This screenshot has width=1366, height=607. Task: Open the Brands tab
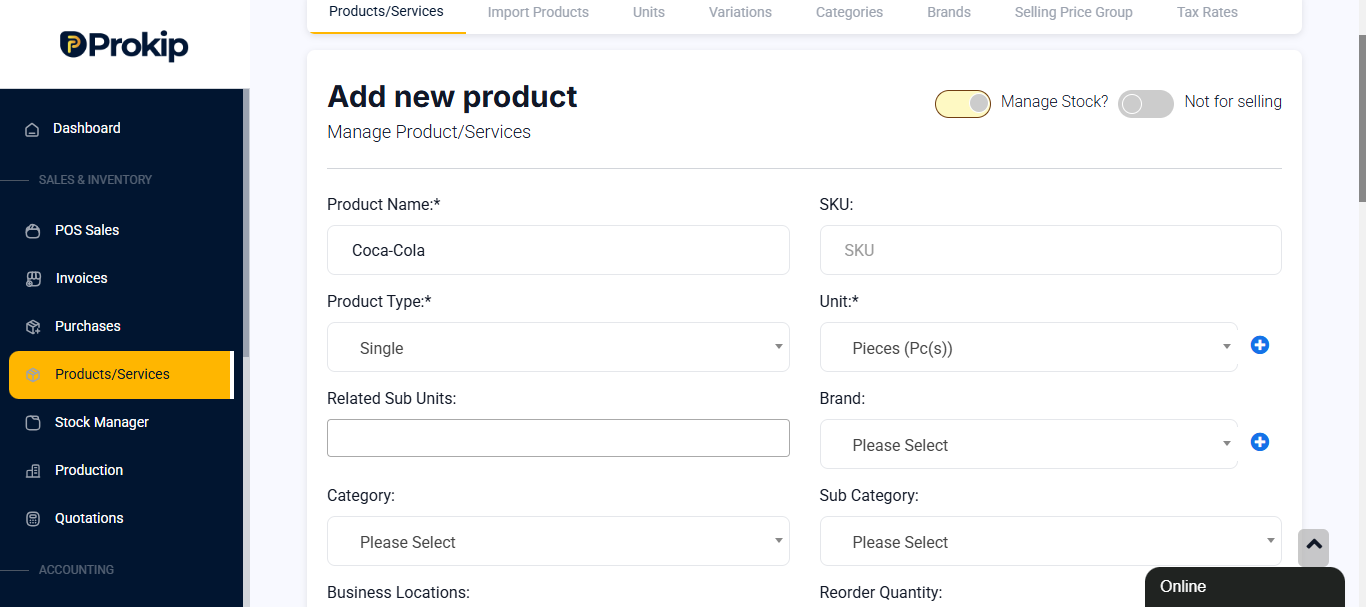949,13
